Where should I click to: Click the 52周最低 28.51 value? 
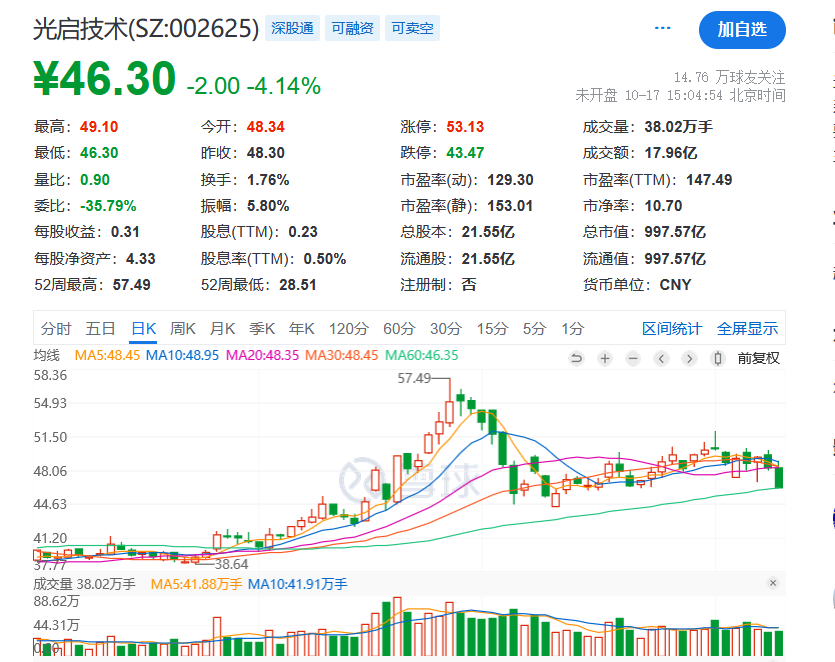tap(298, 284)
